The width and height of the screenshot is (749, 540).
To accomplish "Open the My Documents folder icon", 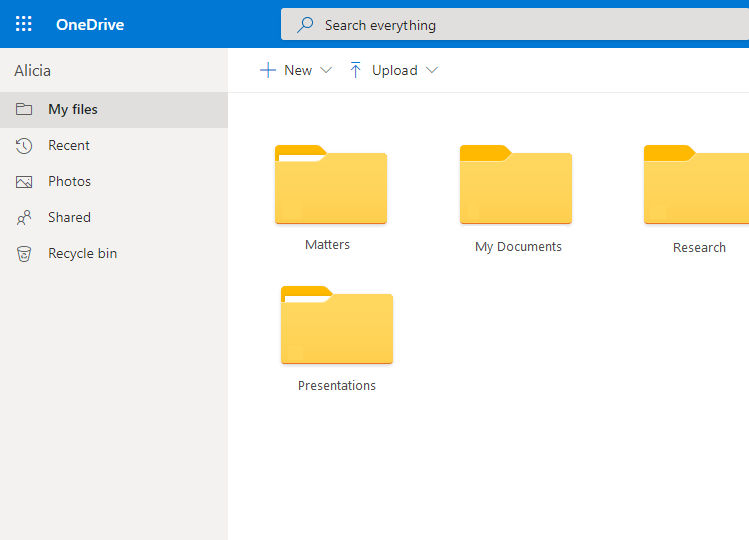I will (515, 184).
